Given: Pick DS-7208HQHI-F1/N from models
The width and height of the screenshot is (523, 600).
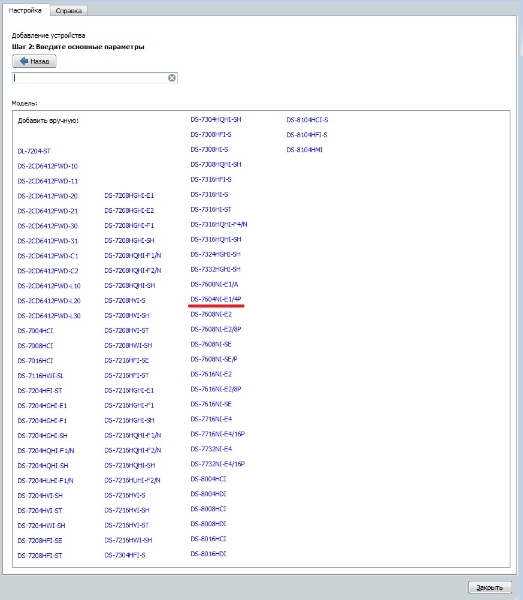Looking at the screenshot, I should pyautogui.click(x=133, y=255).
